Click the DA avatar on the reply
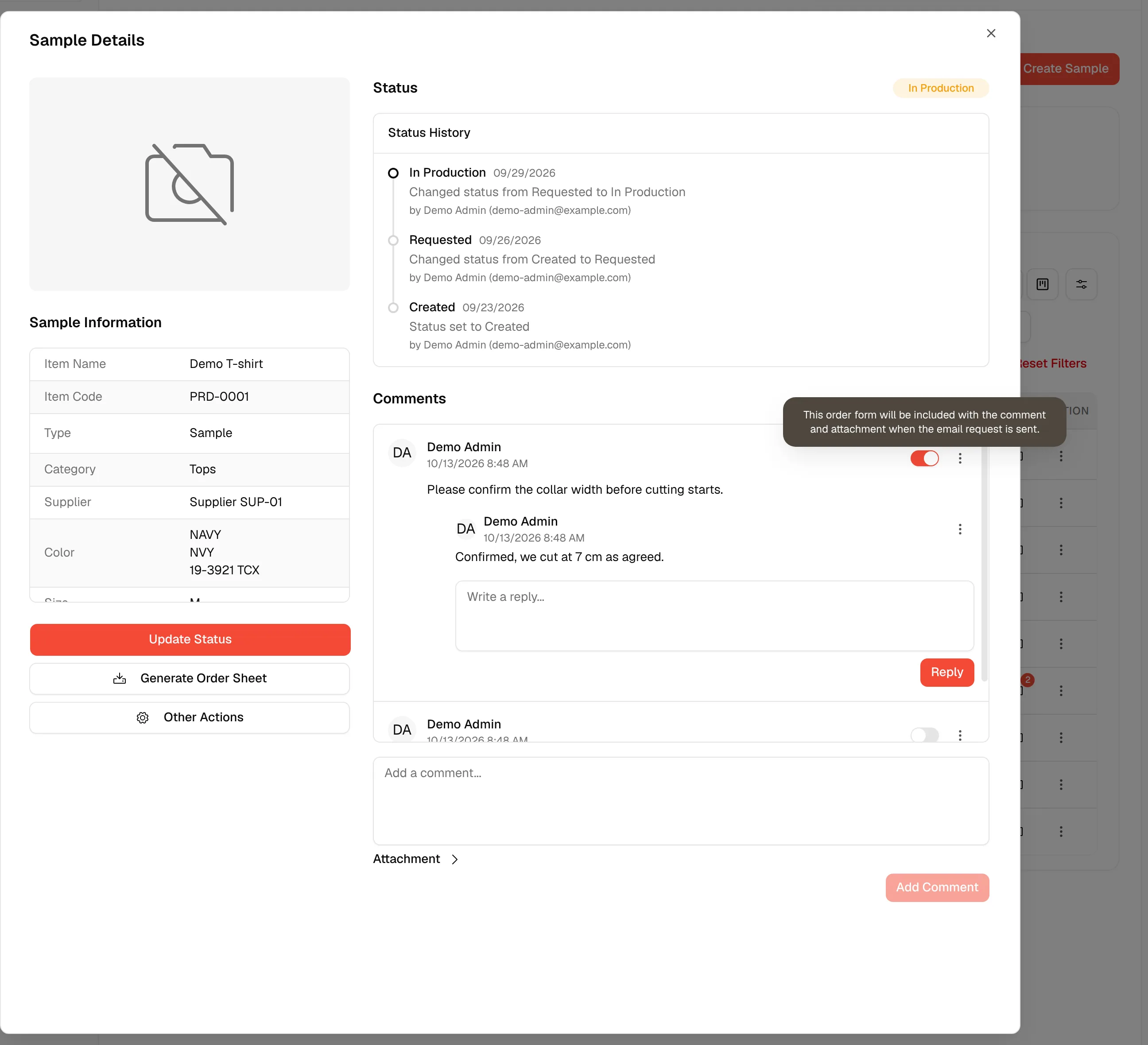 click(x=465, y=529)
